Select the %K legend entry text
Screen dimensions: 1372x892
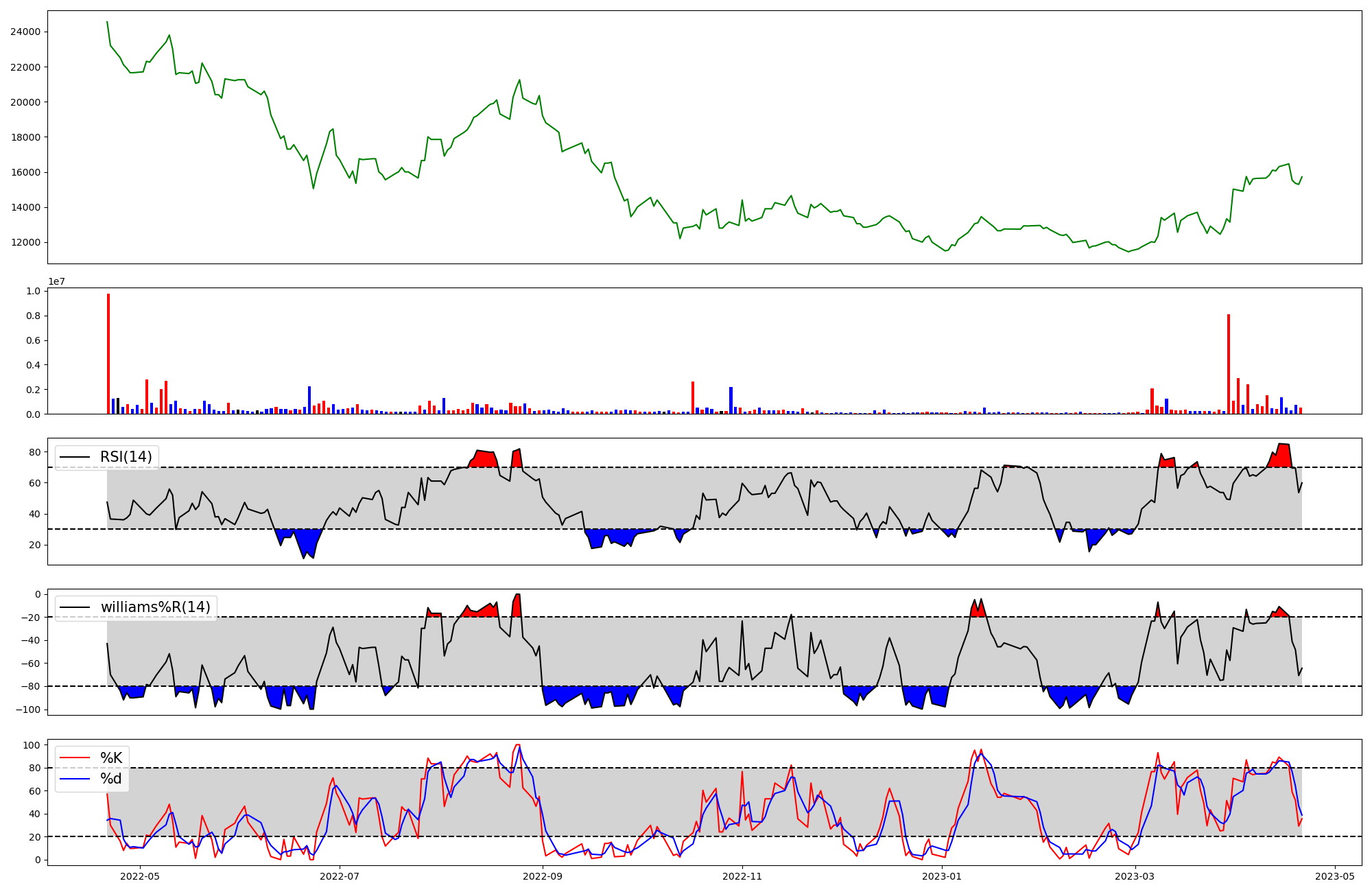pyautogui.click(x=111, y=758)
